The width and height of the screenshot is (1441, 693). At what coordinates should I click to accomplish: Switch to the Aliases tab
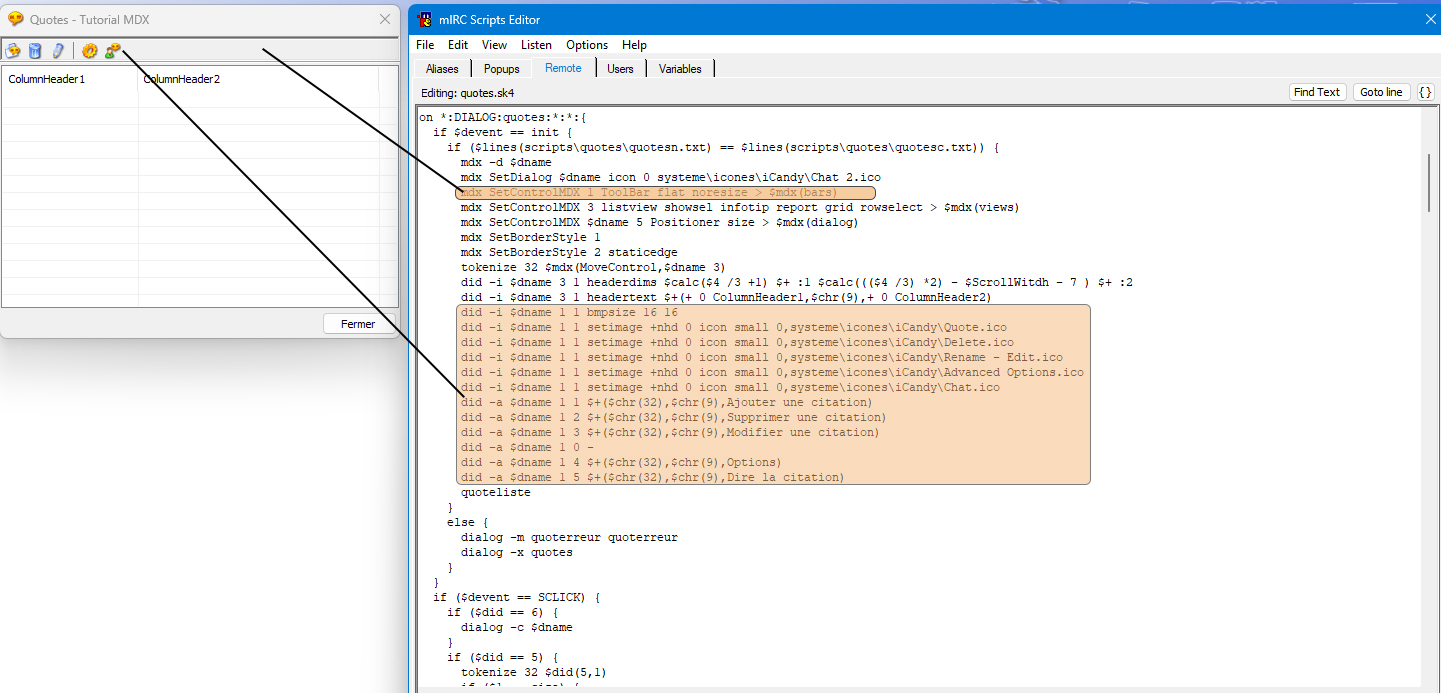coord(442,69)
